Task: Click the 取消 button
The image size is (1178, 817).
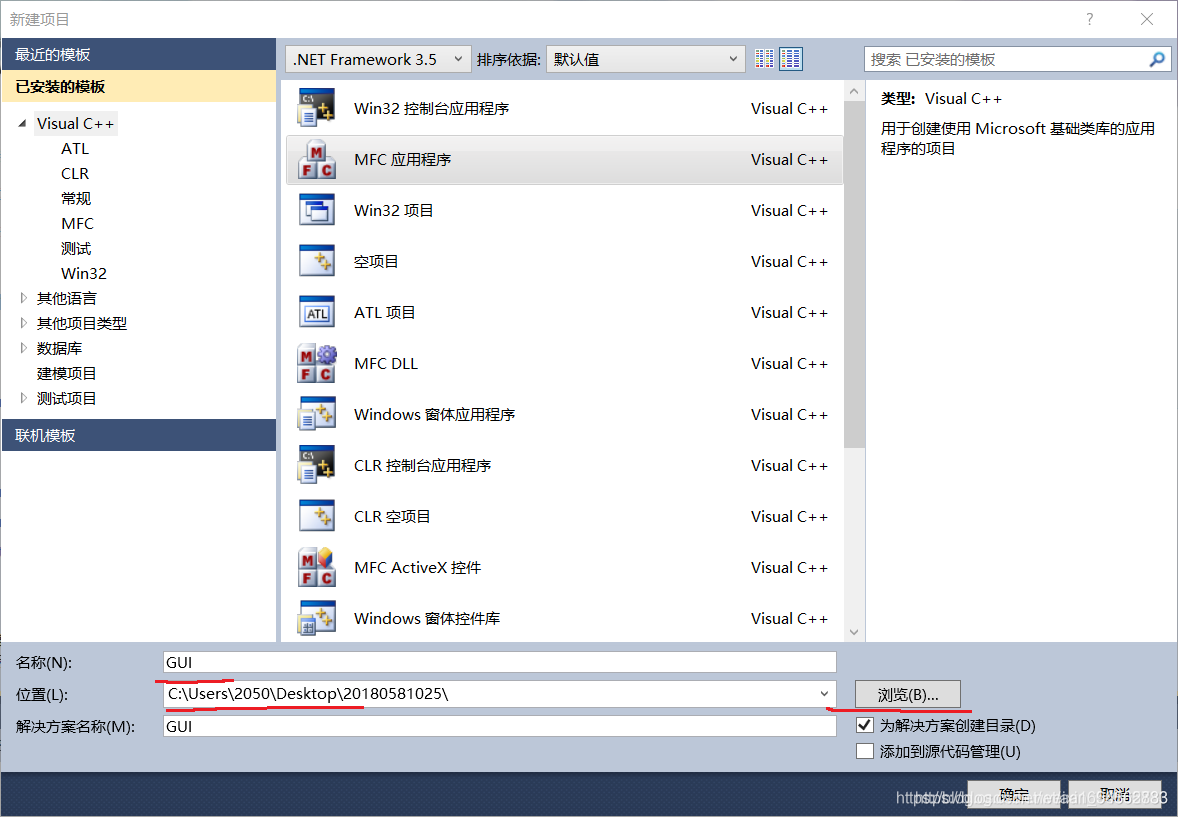Action: [x=1115, y=794]
